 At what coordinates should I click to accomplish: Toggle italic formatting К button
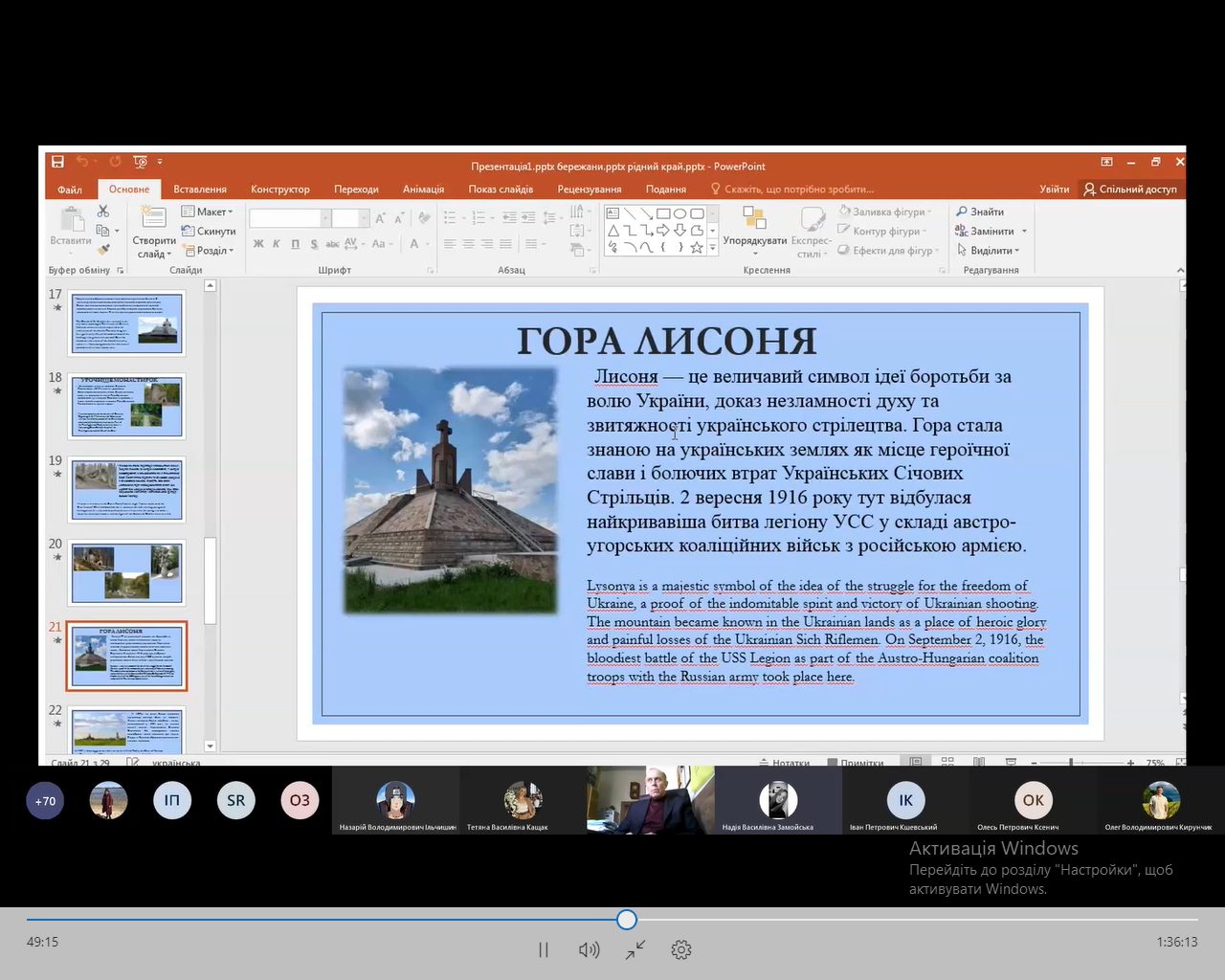(x=277, y=244)
